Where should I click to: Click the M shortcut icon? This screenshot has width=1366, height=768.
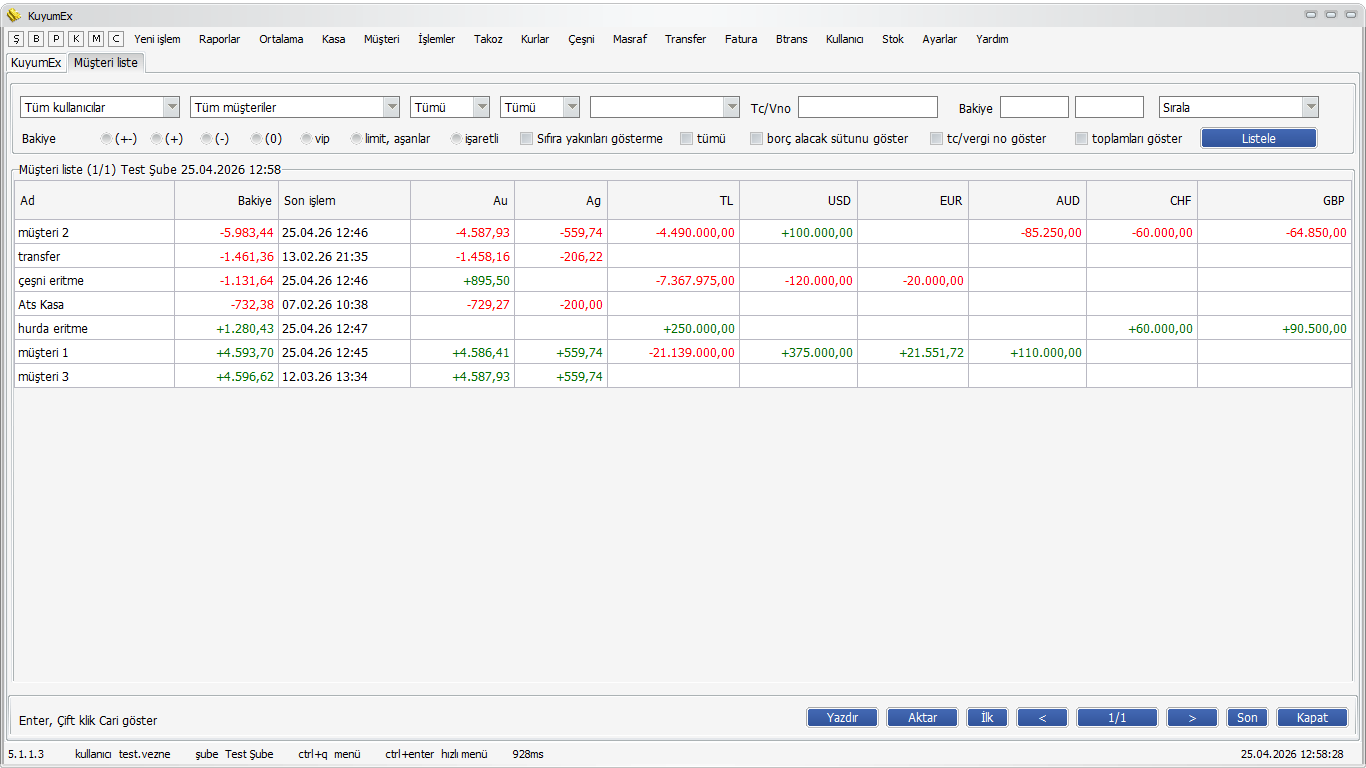pyautogui.click(x=96, y=39)
